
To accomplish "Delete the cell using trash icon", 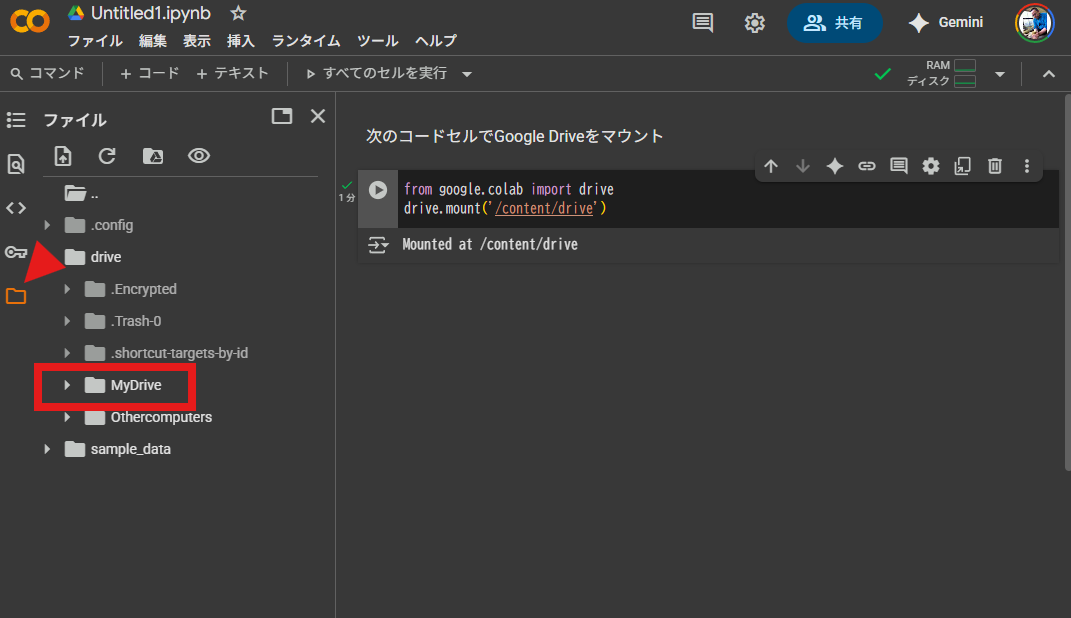I will [995, 167].
